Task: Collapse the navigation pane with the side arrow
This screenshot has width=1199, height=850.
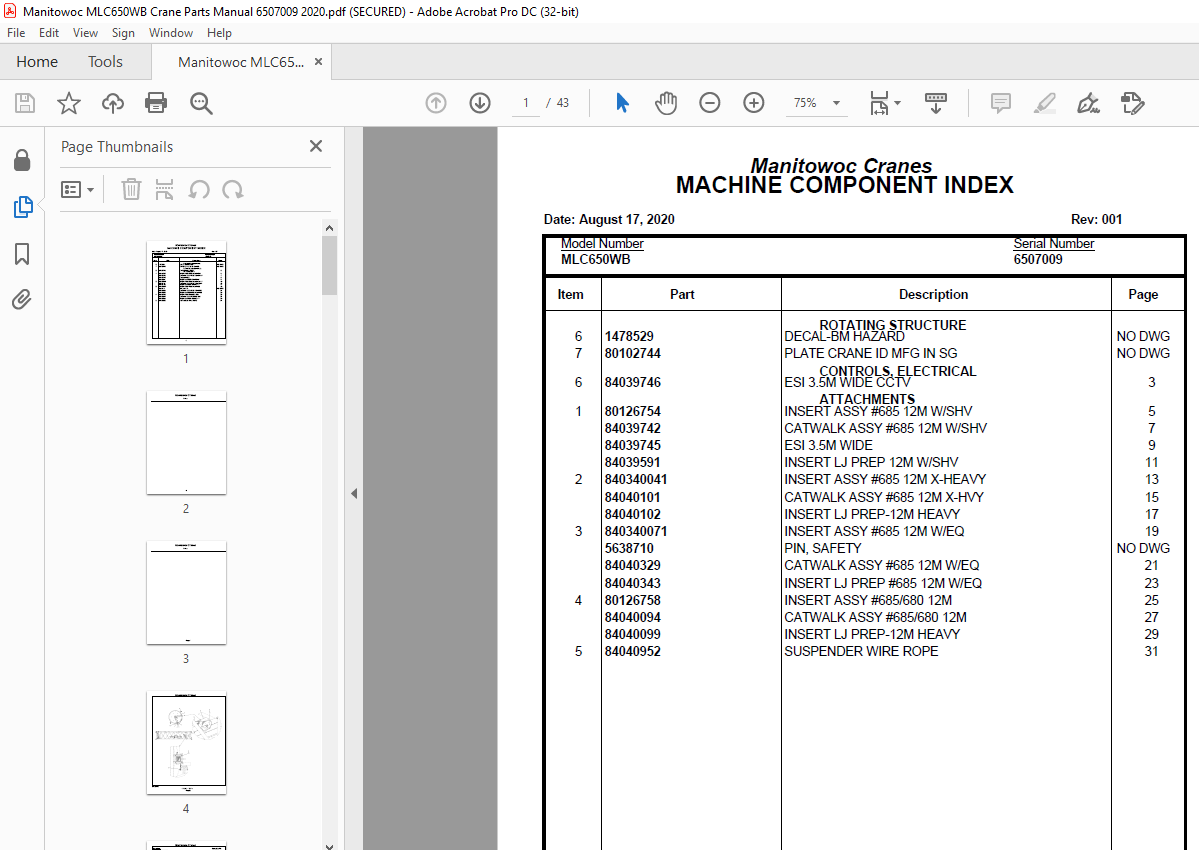Action: (354, 494)
